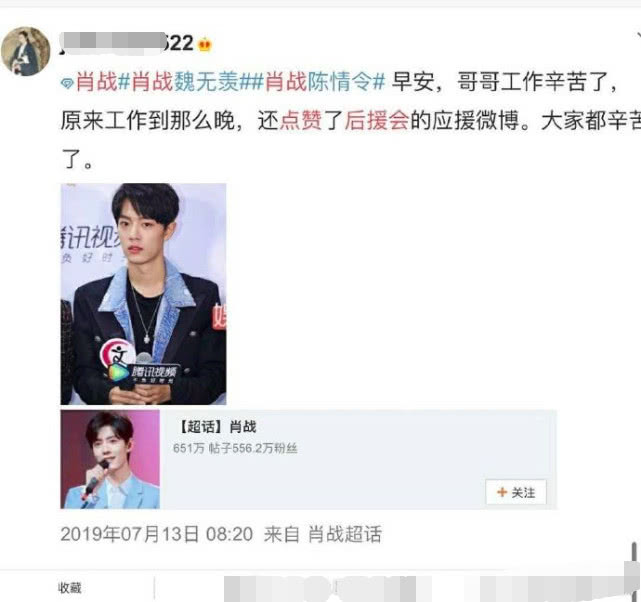Enlarge the attached photo with Tencent Video microphone
This screenshot has height=602, width=641.
tap(143, 294)
